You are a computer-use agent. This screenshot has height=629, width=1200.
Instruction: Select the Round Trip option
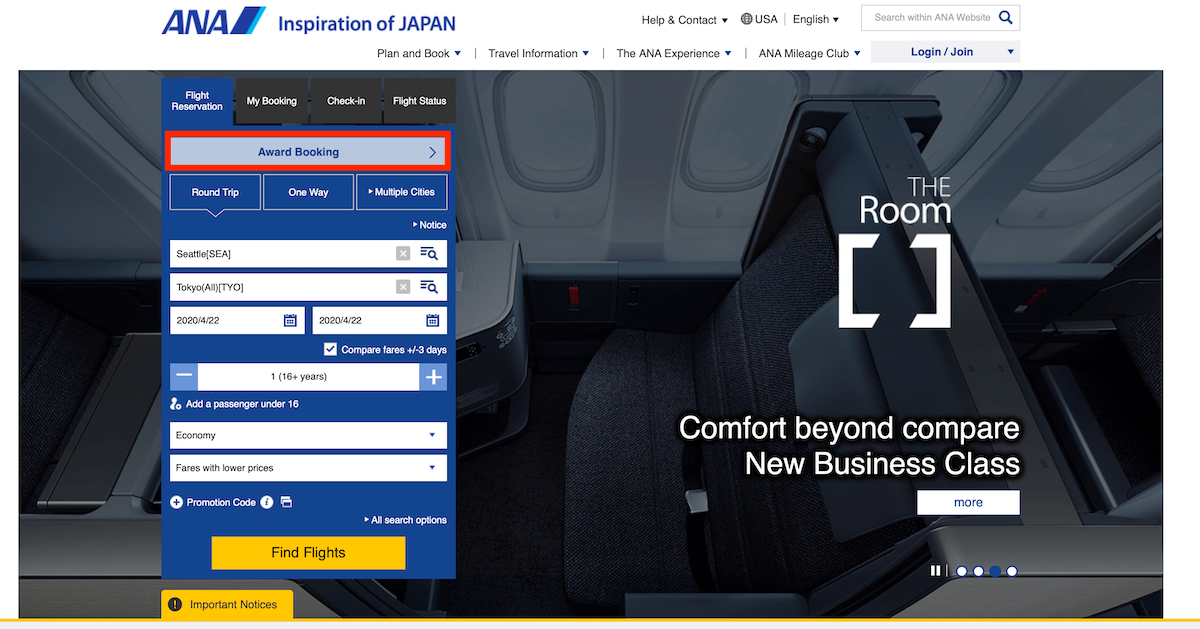215,192
